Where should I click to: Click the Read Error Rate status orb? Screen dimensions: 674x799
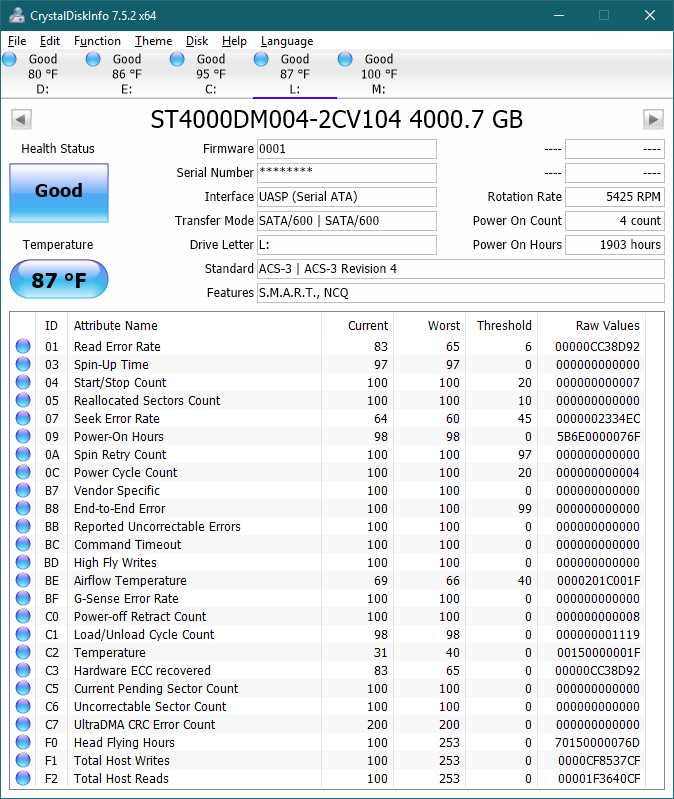coord(23,347)
